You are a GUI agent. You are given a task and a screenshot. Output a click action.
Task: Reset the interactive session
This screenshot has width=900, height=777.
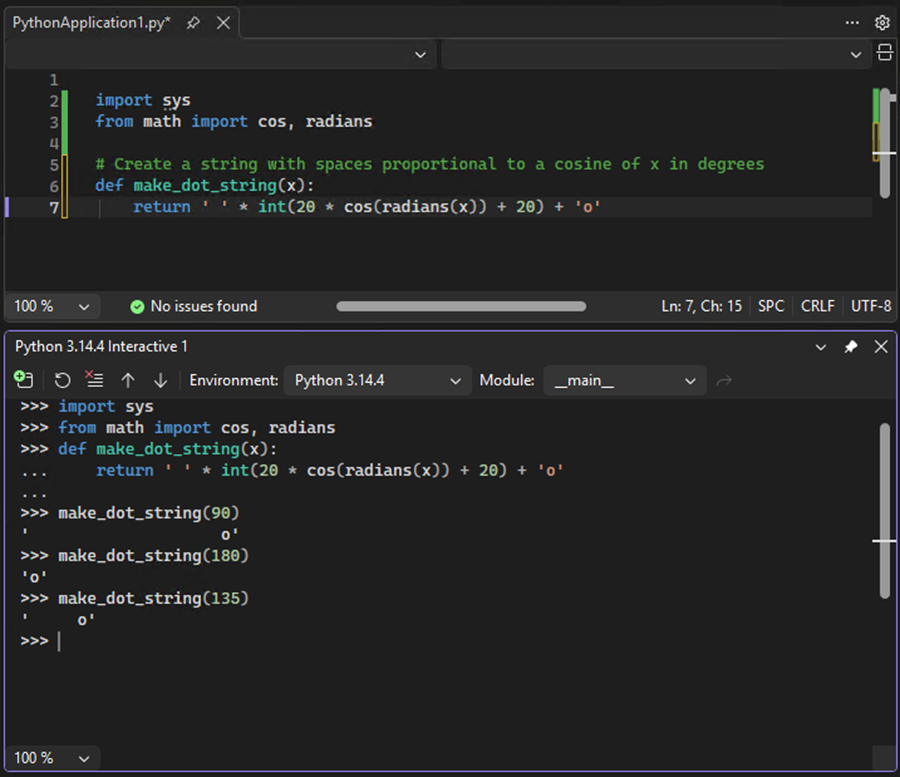point(60,380)
